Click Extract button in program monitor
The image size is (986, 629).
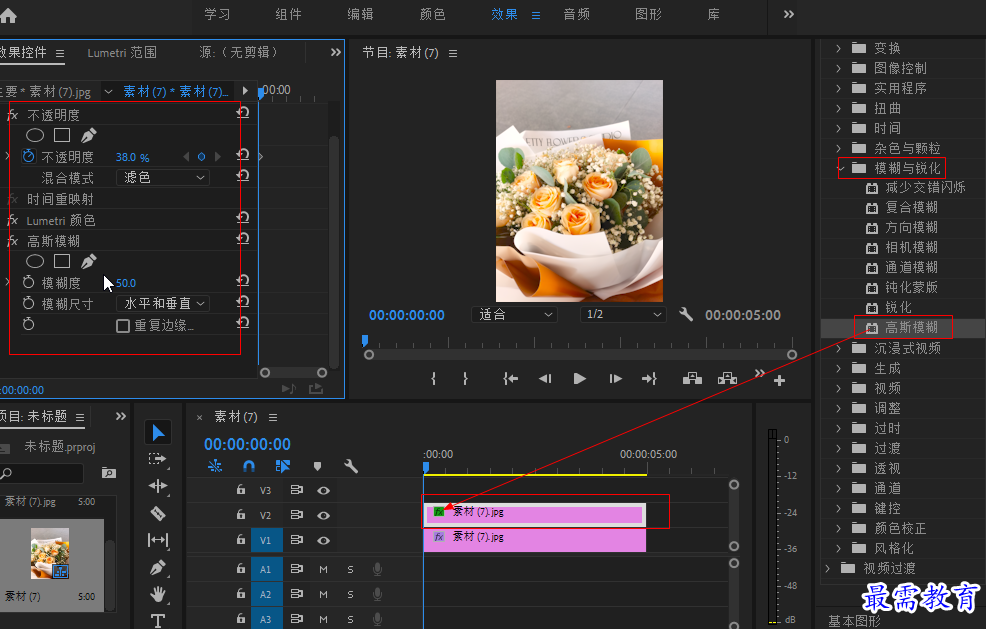(727, 378)
